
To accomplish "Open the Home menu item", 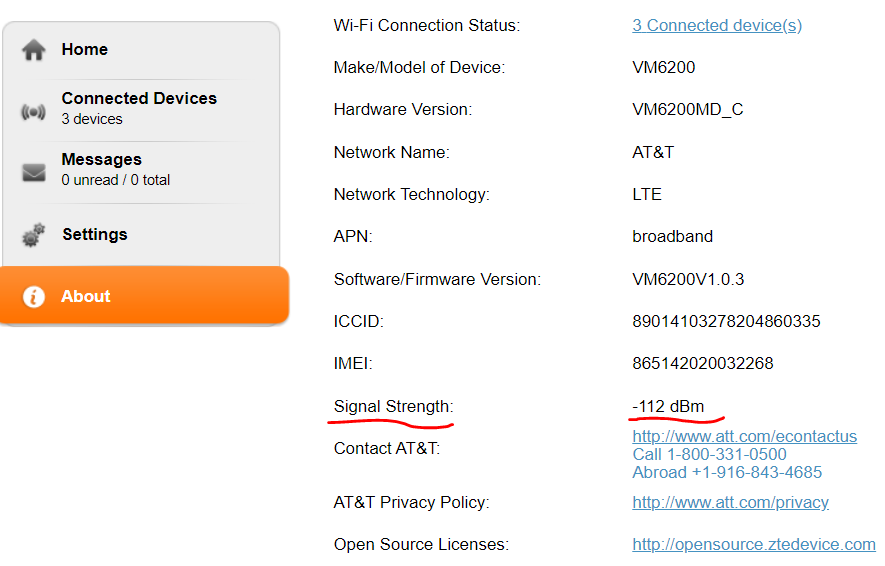I will [x=85, y=50].
